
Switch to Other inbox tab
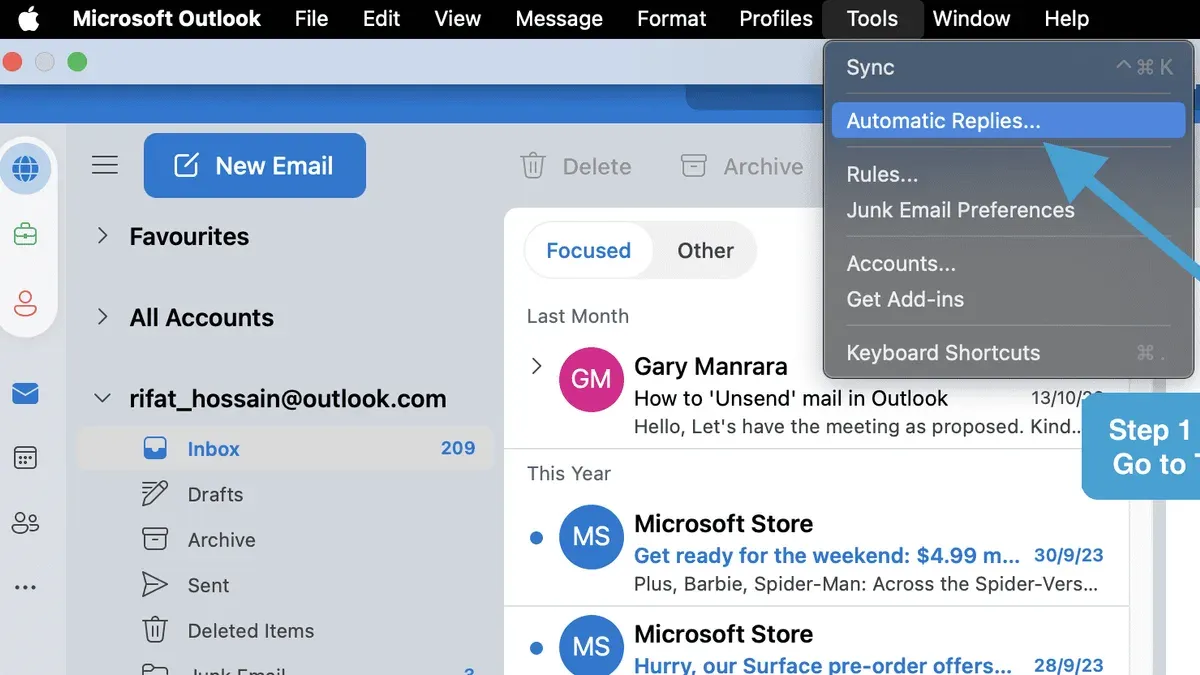click(x=705, y=250)
